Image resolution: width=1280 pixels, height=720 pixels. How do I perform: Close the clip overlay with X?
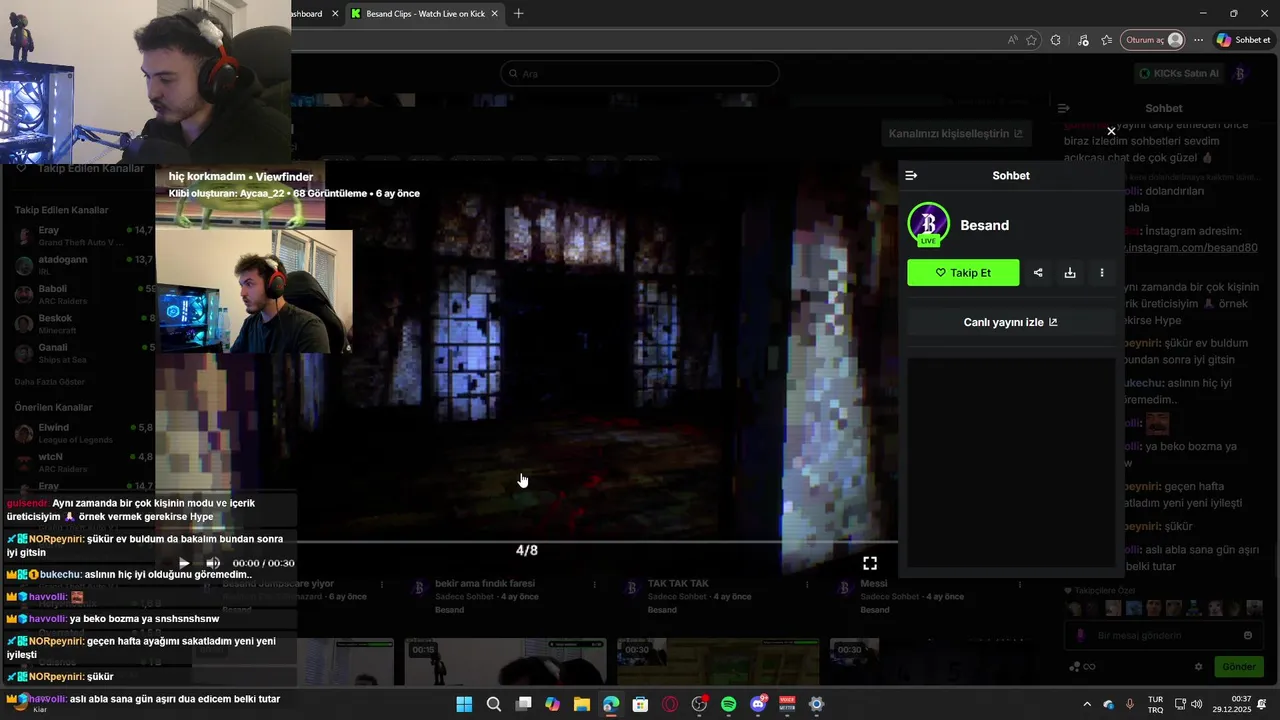(1111, 131)
